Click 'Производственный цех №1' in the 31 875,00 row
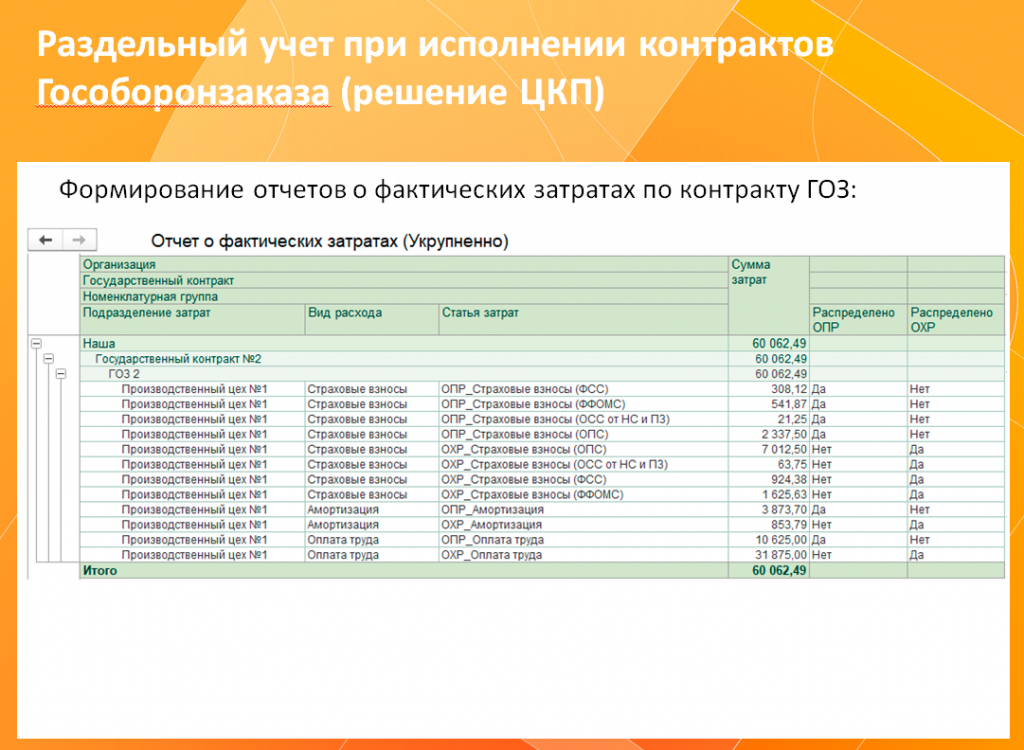The width and height of the screenshot is (1024, 750). tap(194, 555)
